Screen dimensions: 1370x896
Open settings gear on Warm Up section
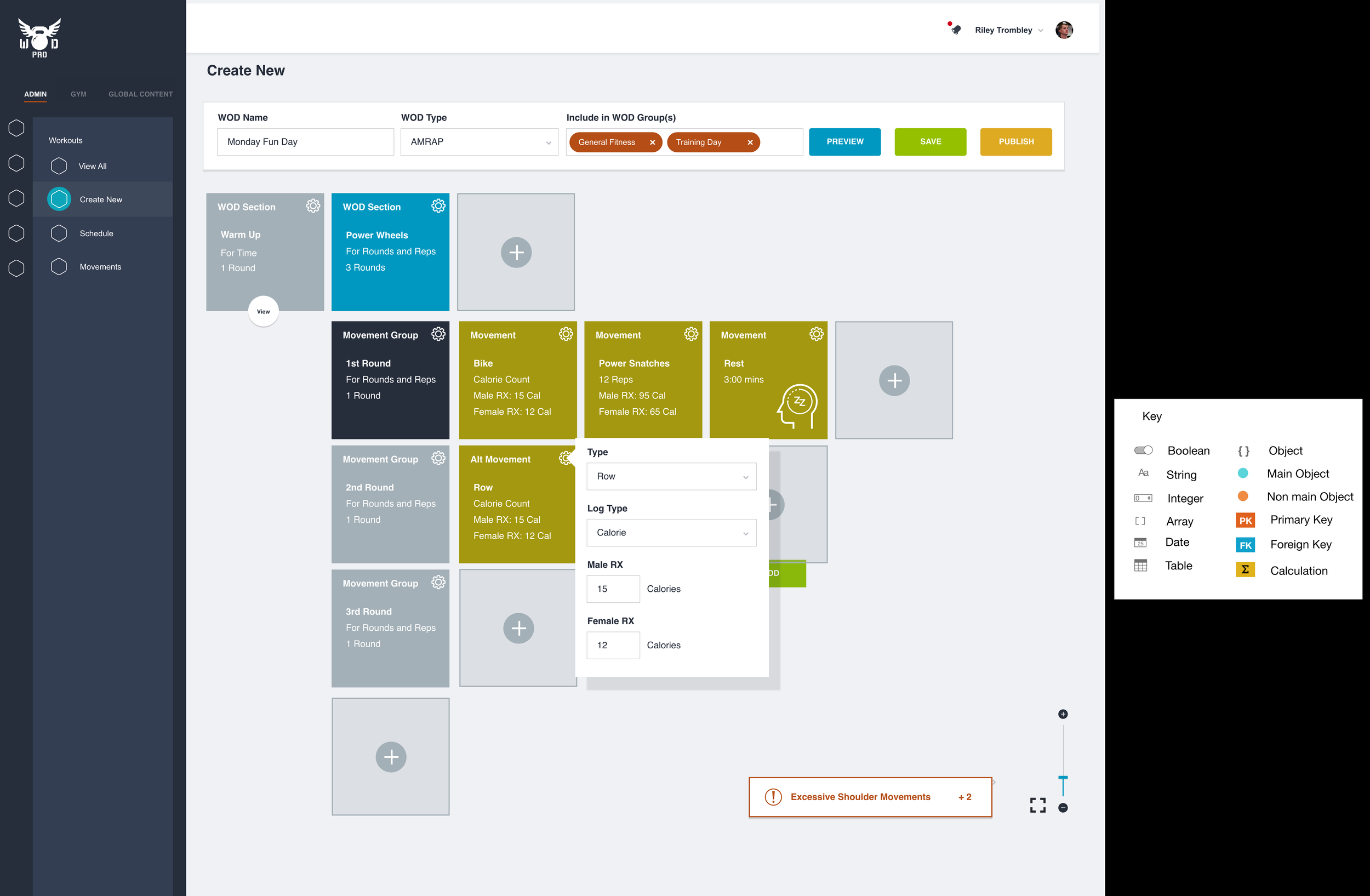point(312,206)
